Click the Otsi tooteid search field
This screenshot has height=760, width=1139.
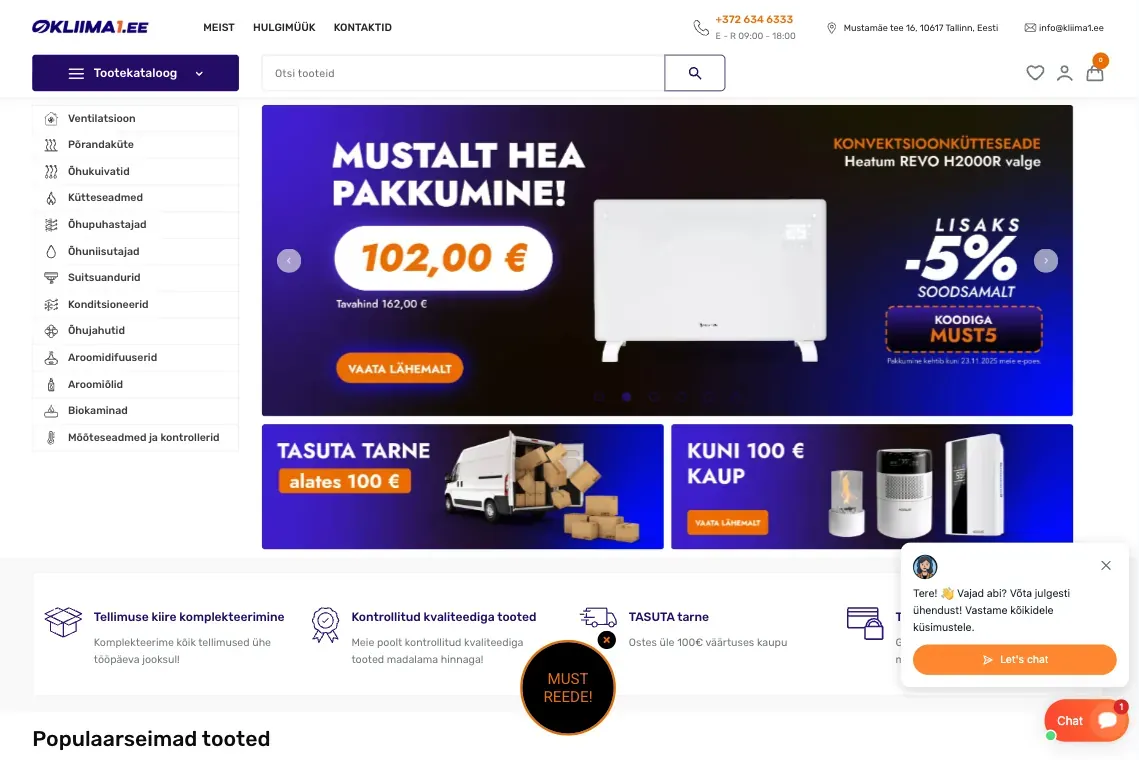point(463,73)
